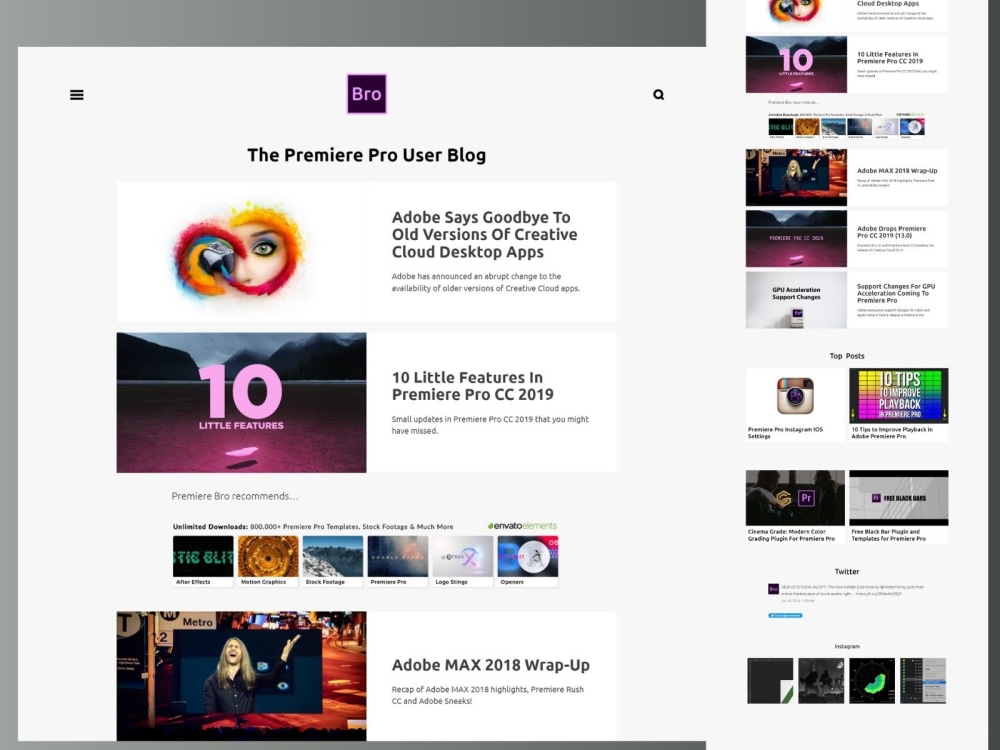Viewport: 1000px width, 750px height.
Task: Open the hamburger navigation menu
Action: click(x=77, y=94)
